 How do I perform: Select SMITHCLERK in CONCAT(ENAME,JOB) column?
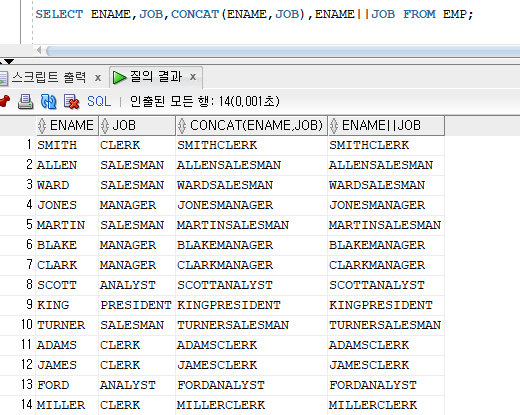coord(251,145)
